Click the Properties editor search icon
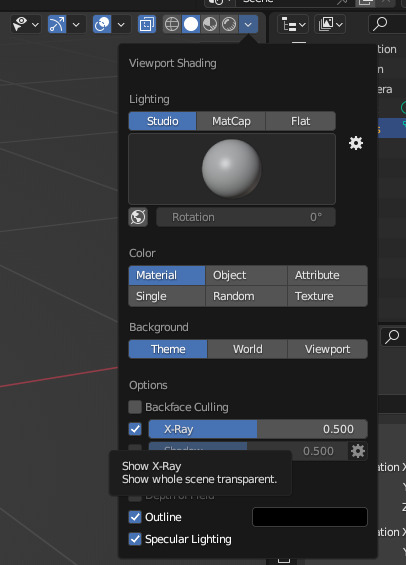The image size is (406, 565). pyautogui.click(x=392, y=337)
